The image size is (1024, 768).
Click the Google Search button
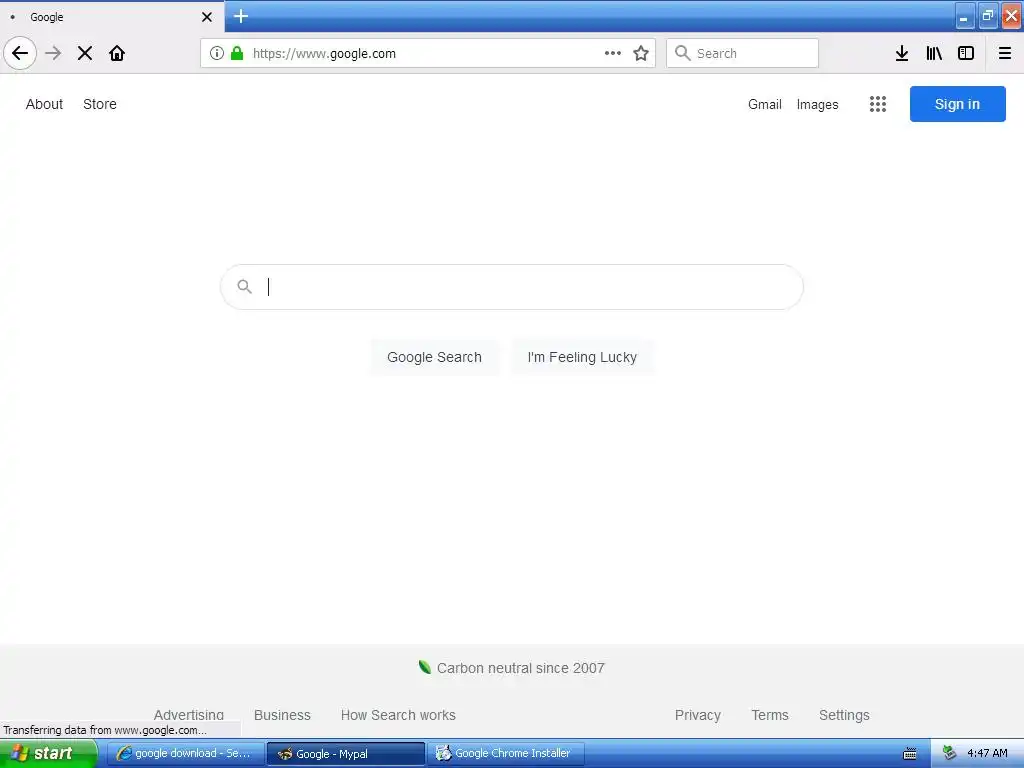pos(434,357)
